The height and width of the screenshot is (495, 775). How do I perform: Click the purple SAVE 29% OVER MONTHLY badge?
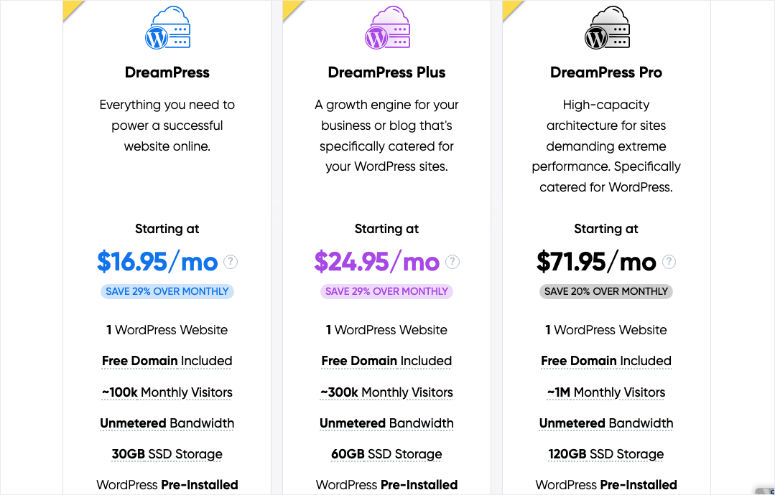pyautogui.click(x=387, y=291)
